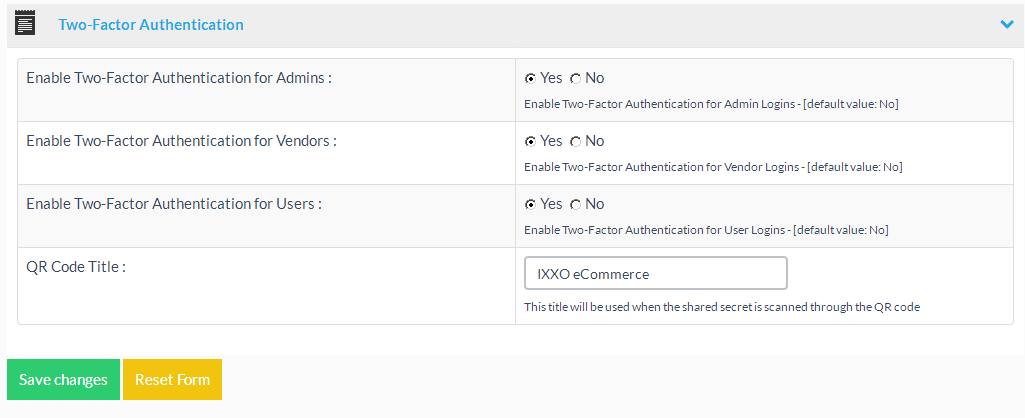Click the User Logins default value hint

click(706, 230)
